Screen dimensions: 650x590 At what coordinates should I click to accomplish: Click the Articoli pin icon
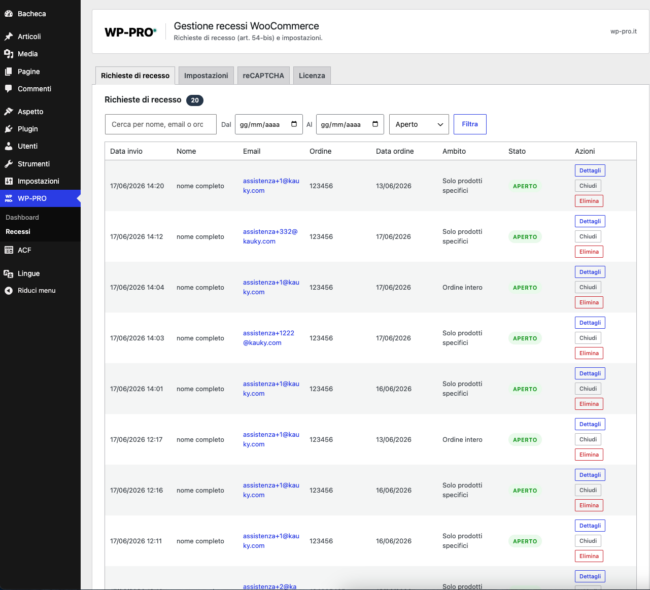[8, 36]
